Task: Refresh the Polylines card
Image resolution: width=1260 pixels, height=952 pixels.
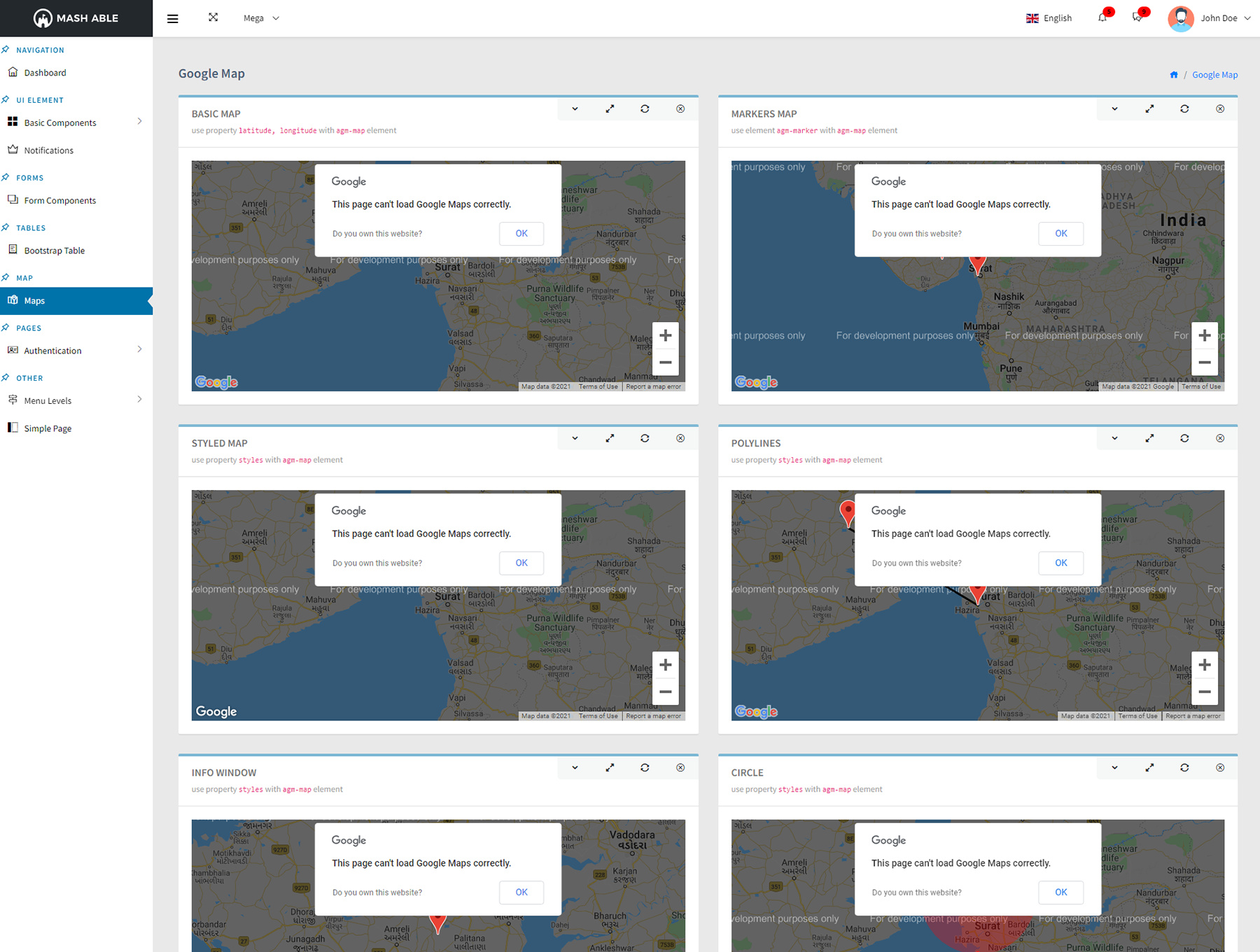Action: click(x=1184, y=438)
